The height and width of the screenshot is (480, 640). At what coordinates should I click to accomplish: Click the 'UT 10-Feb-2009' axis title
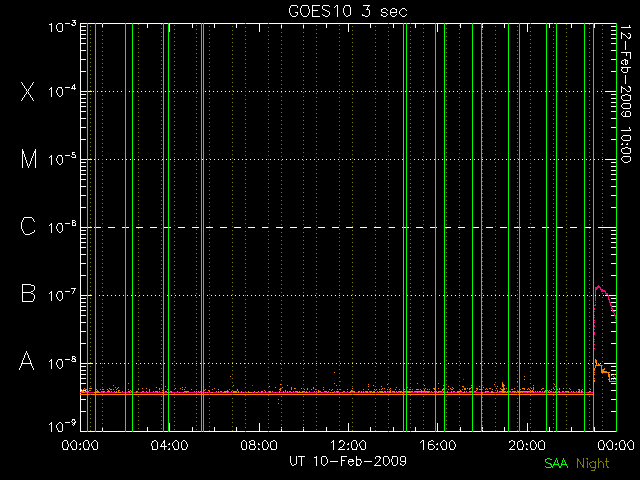(348, 461)
